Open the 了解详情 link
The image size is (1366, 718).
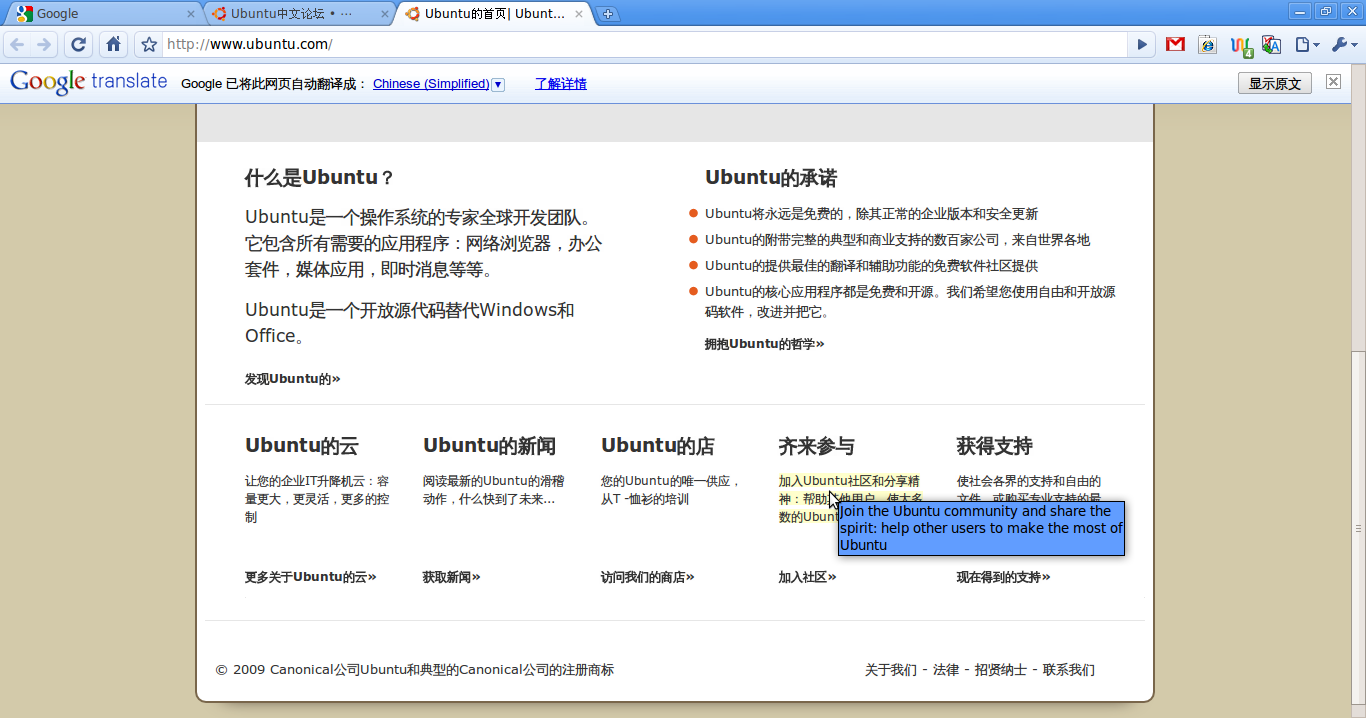pos(561,84)
